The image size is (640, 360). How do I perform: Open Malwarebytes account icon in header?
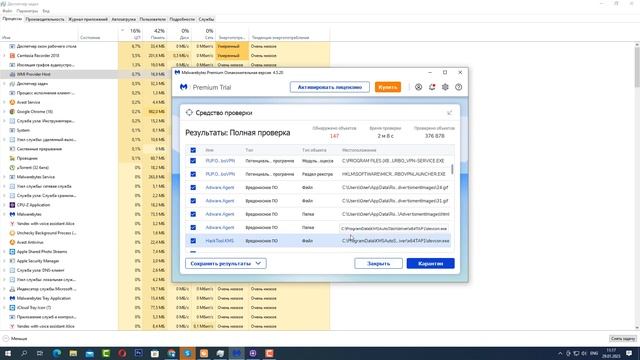(x=418, y=87)
